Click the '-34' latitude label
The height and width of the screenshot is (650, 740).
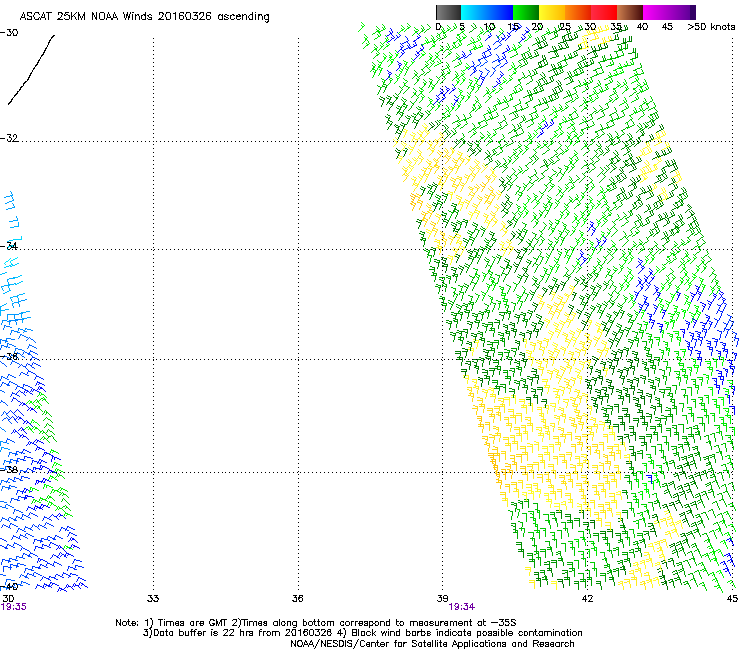coord(9,246)
